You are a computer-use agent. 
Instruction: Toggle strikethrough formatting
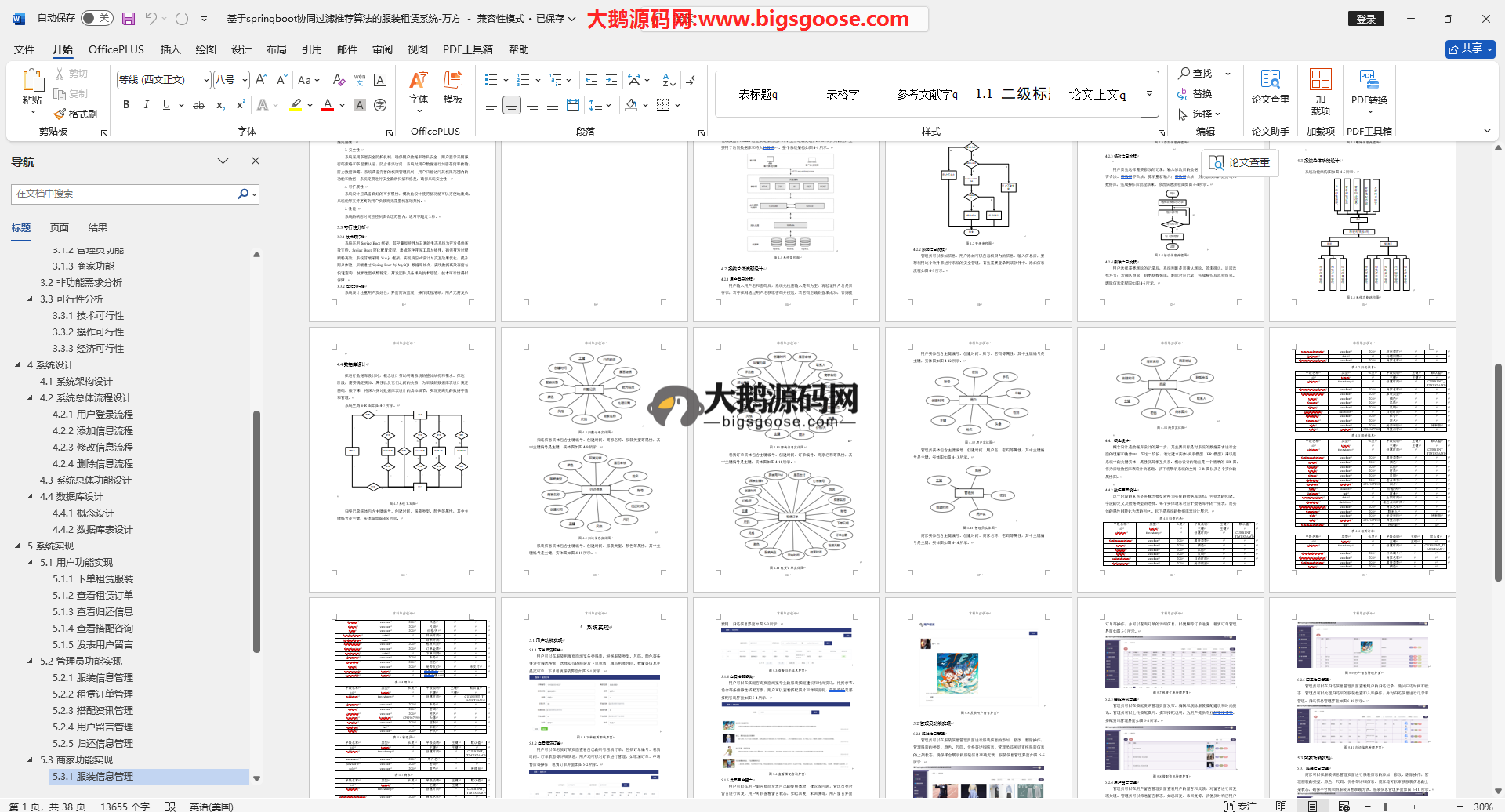pyautogui.click(x=199, y=105)
